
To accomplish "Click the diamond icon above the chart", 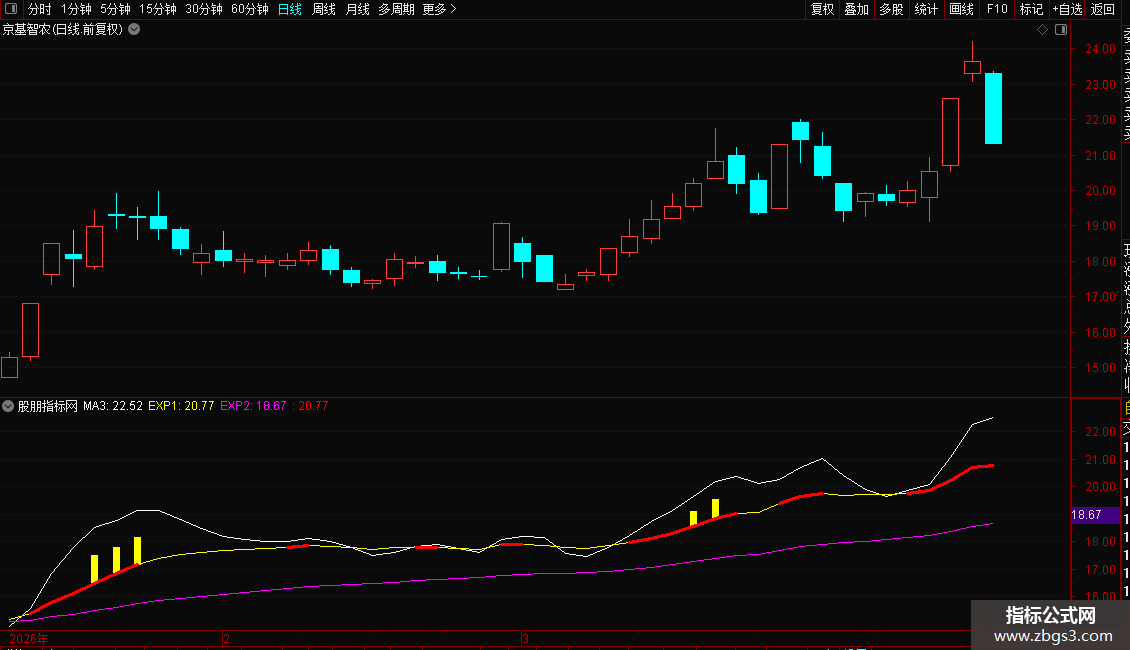I will tap(1042, 30).
